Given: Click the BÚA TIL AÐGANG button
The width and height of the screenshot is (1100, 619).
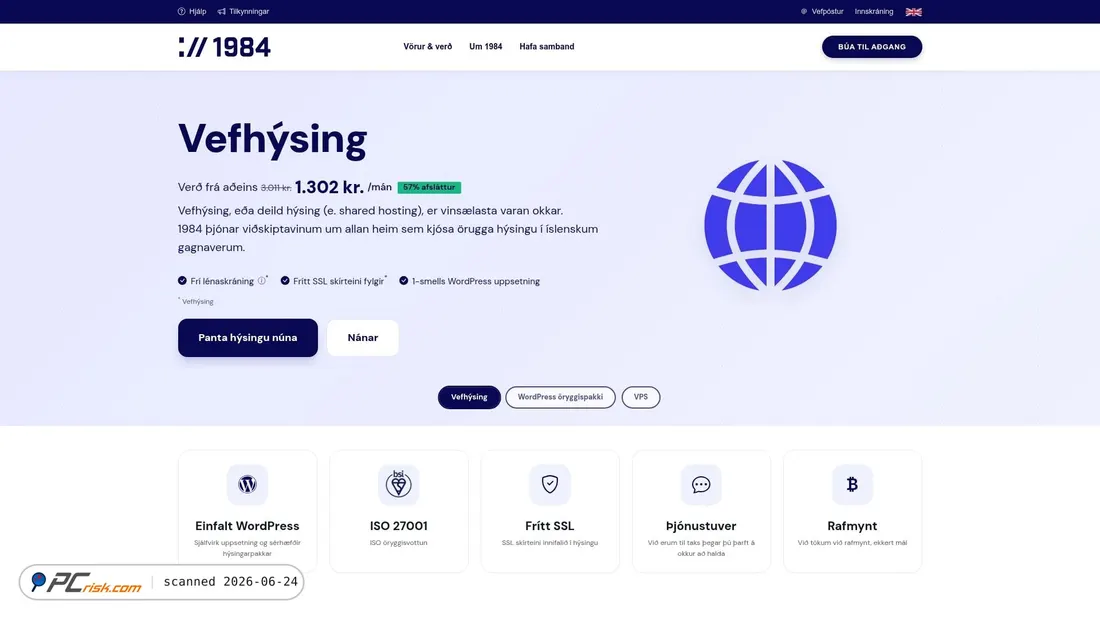Looking at the screenshot, I should coord(872,46).
